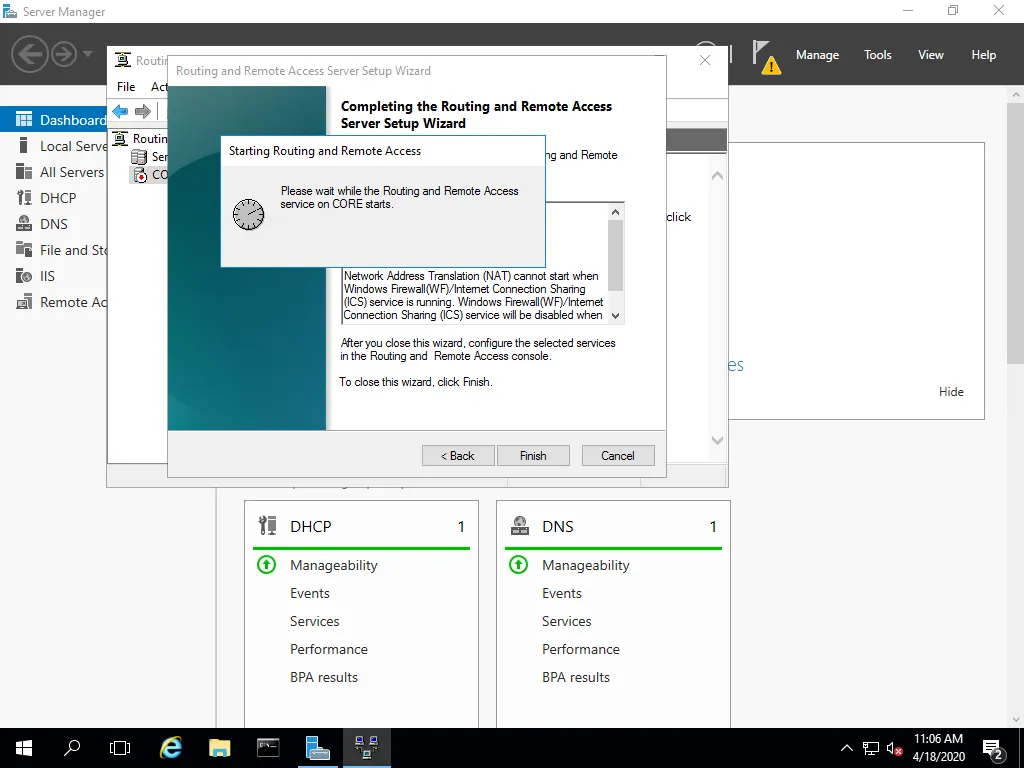Click the DNS green manageability icon
Viewport: 1024px width, 768px height.
(519, 564)
